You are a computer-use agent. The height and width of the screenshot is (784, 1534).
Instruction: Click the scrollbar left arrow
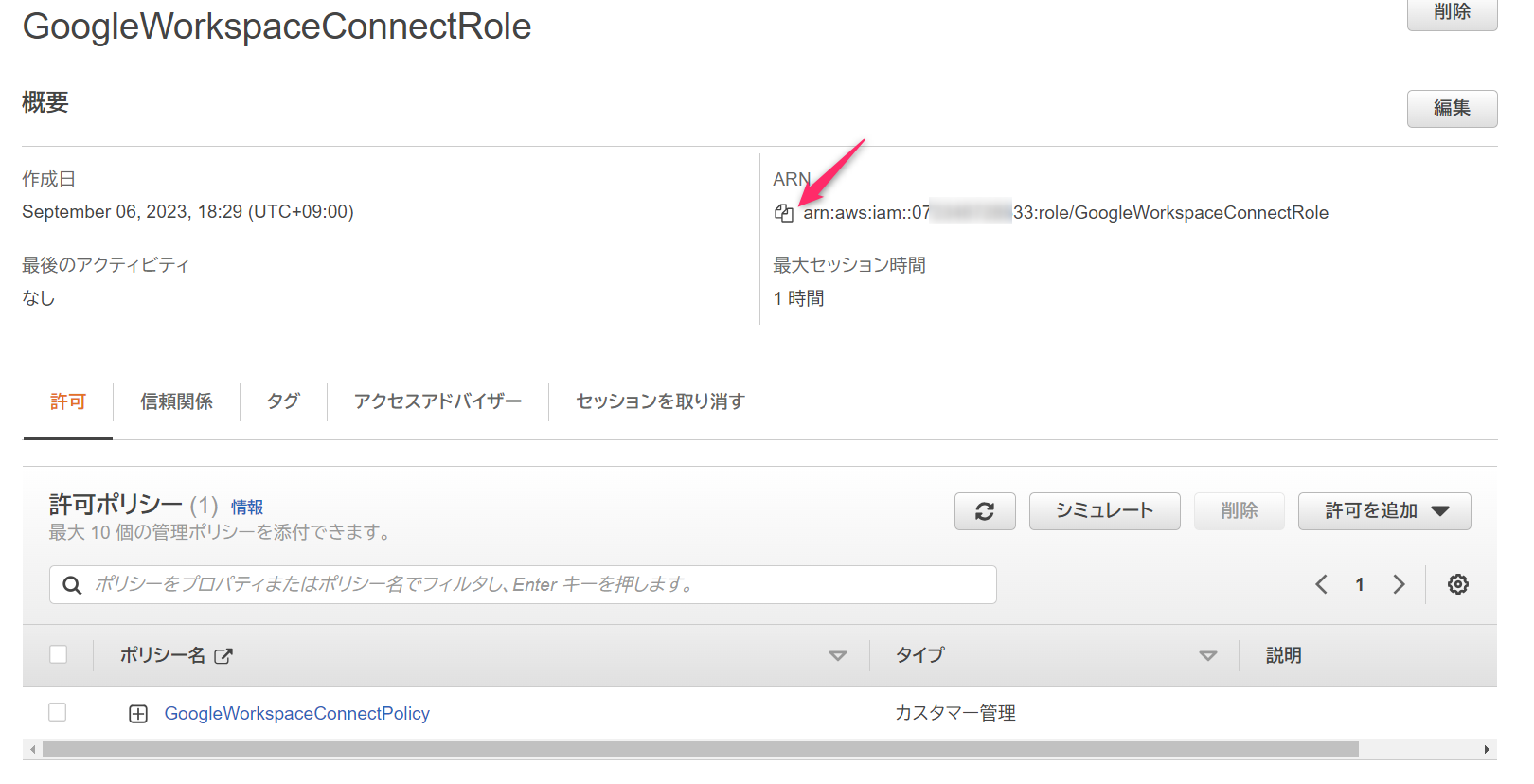click(x=33, y=750)
